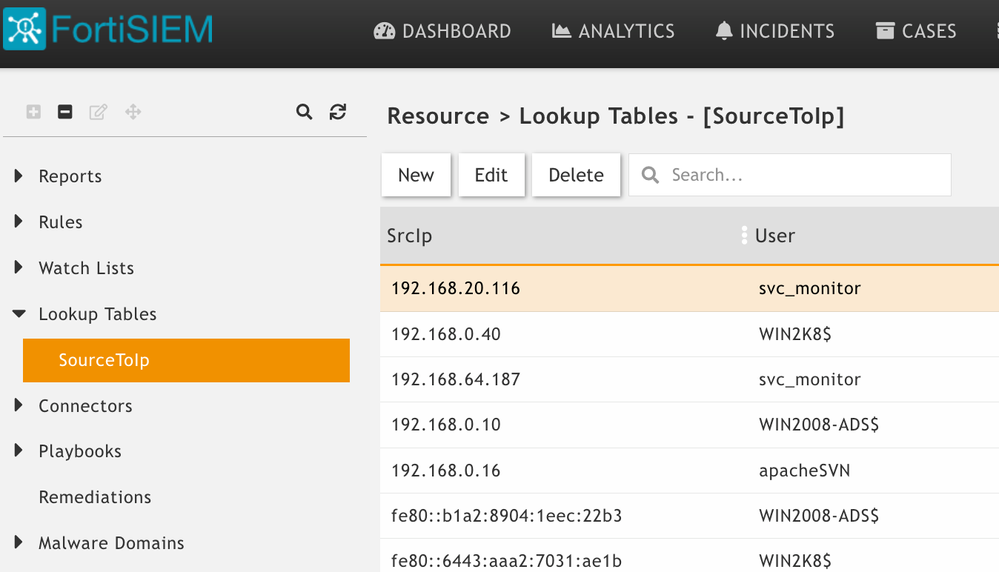Click the edit pencil icon in sidebar toolbar
The image size is (999, 572).
98,112
